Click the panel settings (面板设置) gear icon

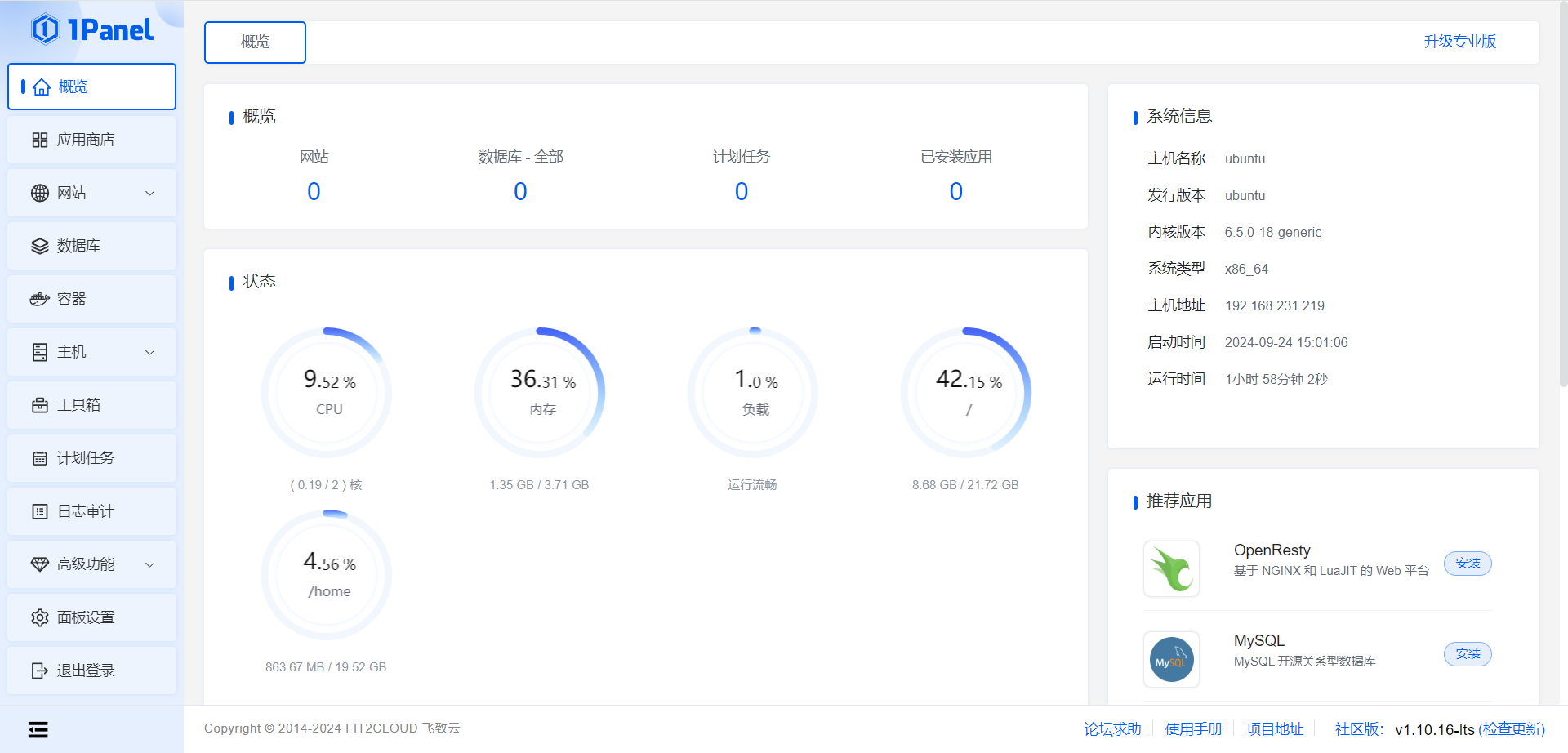point(39,617)
